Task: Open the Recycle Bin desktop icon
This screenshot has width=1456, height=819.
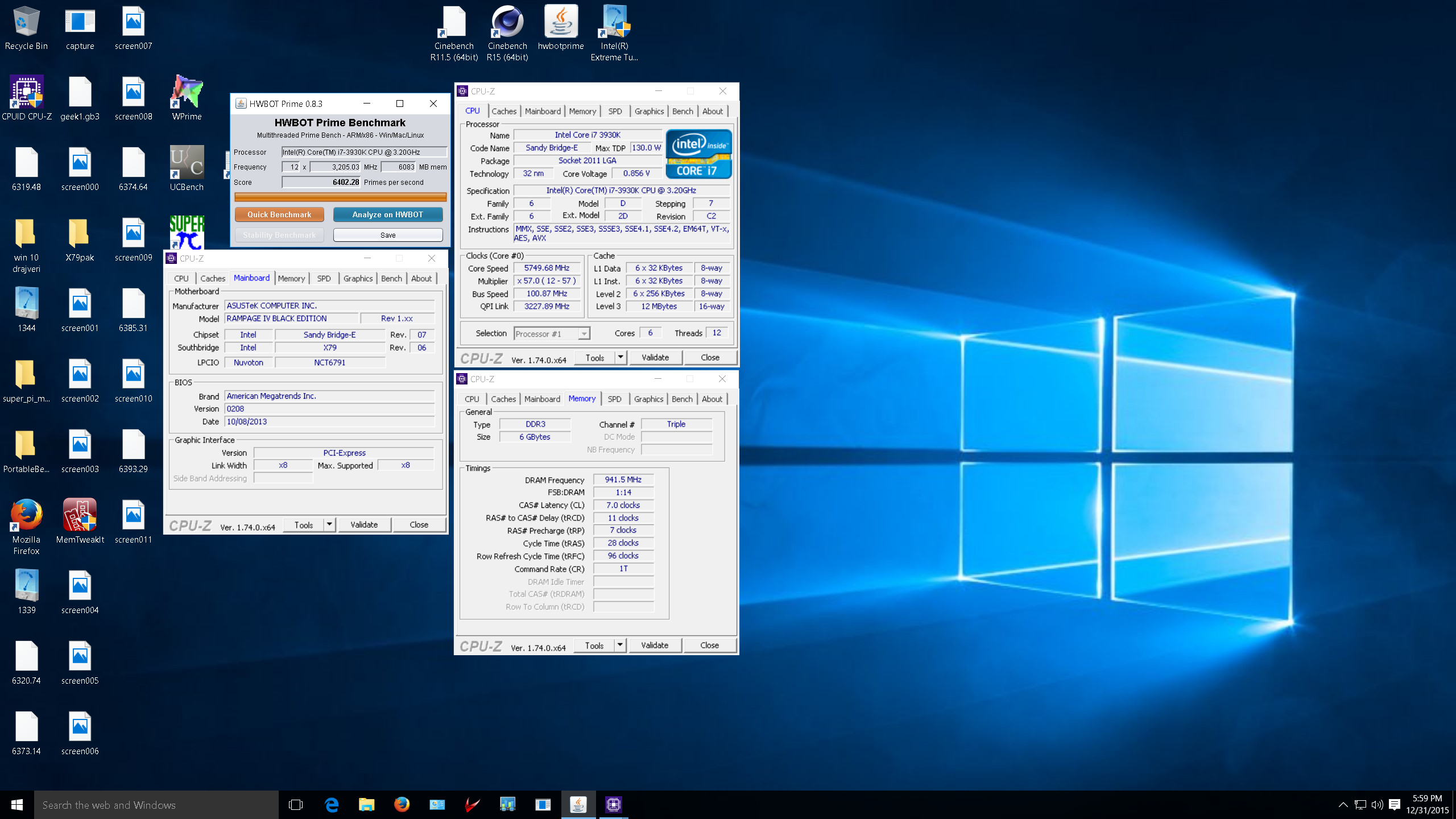Action: 26,28
